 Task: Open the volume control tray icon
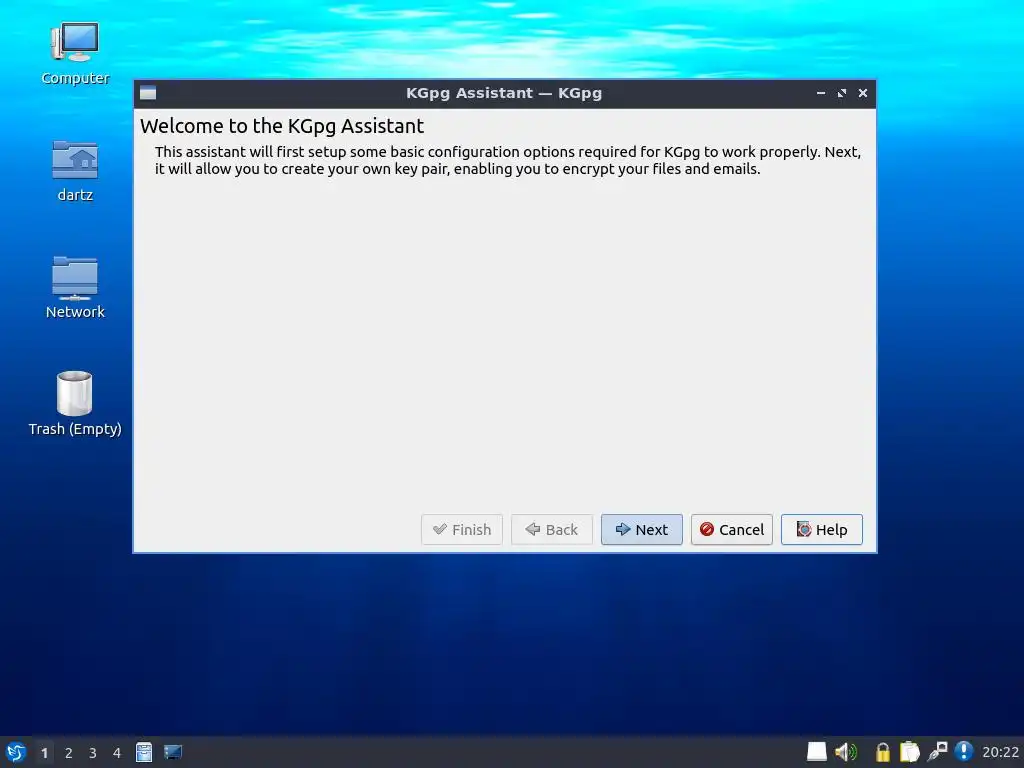846,752
